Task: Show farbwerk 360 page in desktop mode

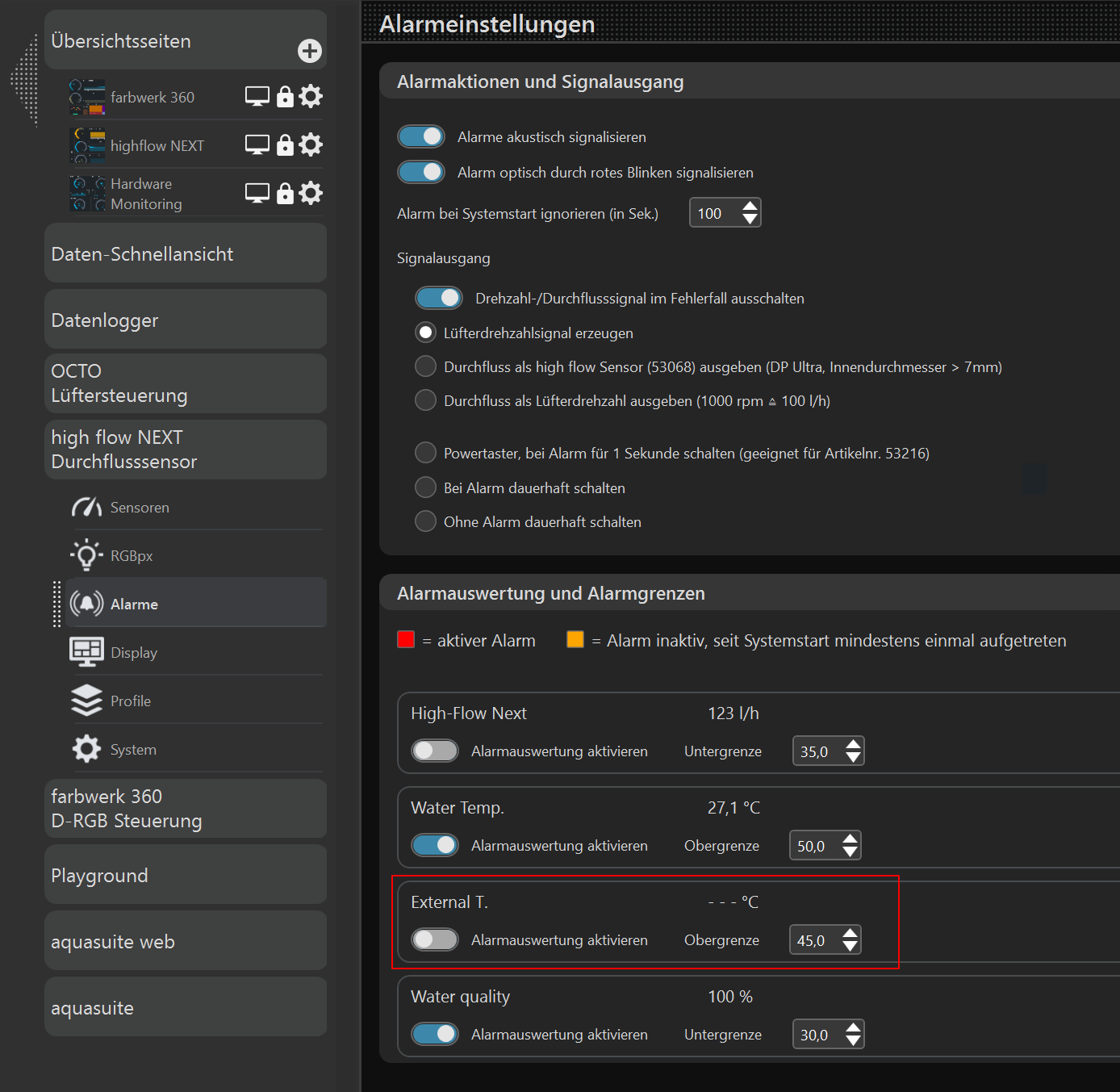Action: click(x=257, y=97)
